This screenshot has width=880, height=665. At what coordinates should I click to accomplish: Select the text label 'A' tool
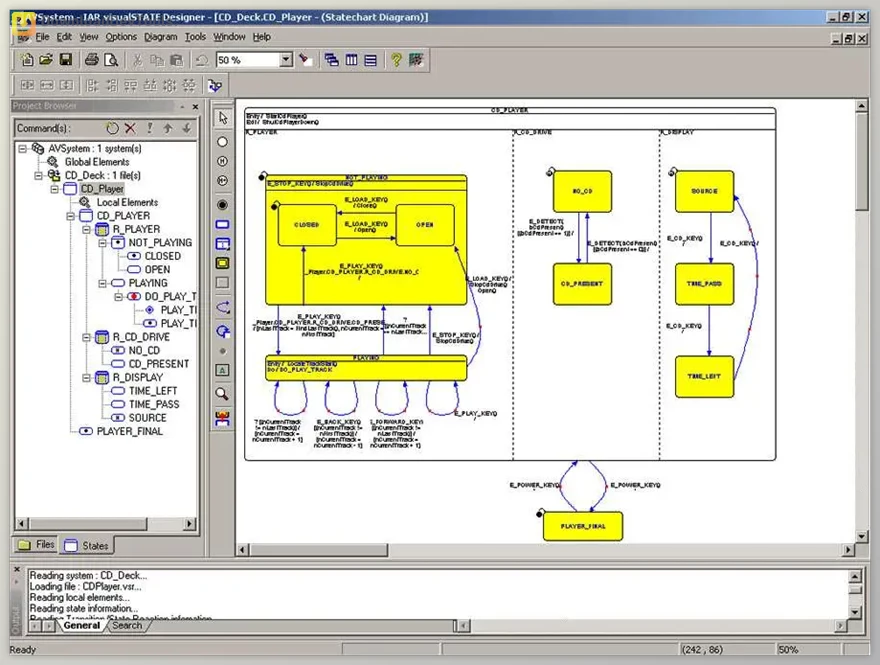[x=222, y=371]
